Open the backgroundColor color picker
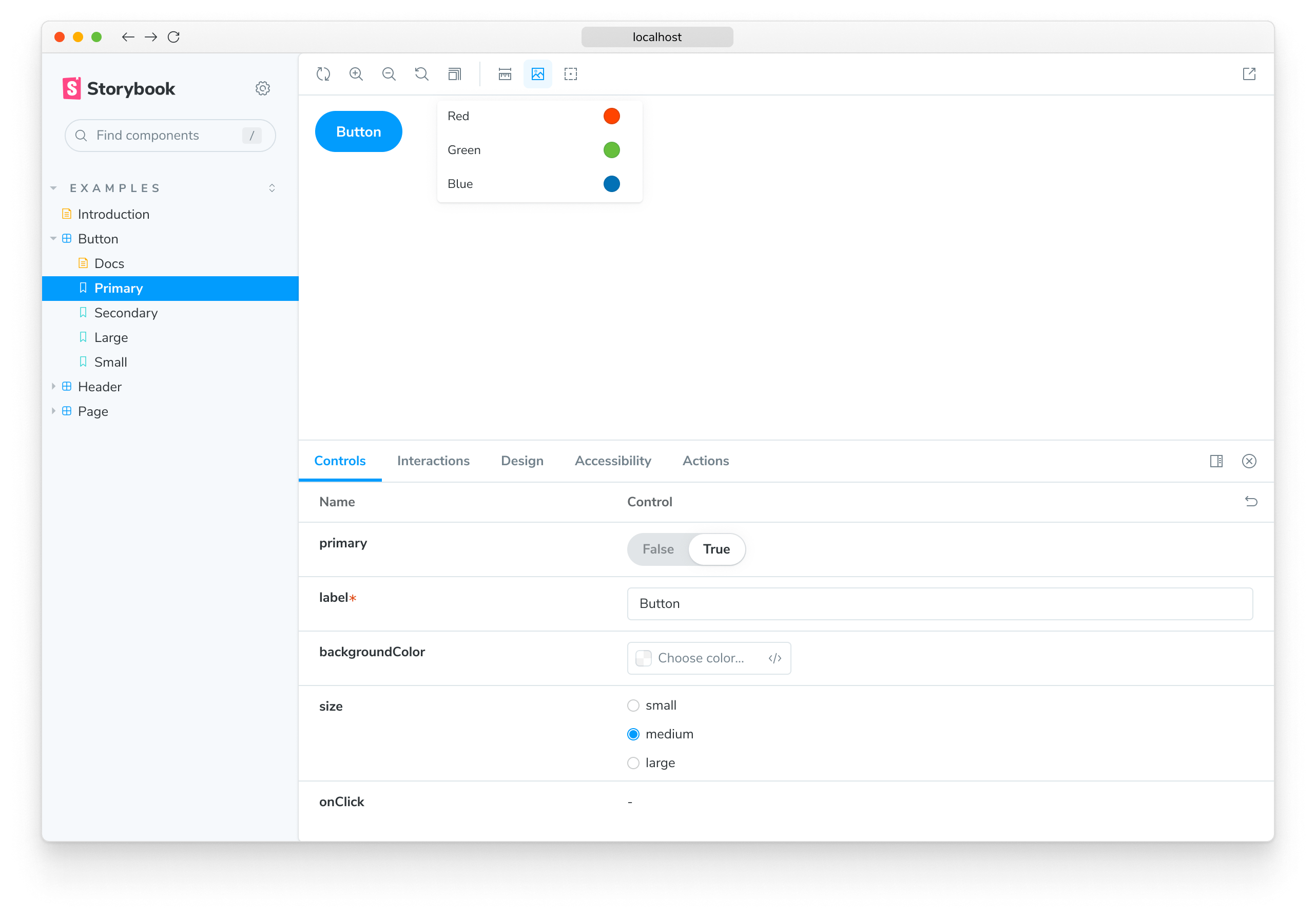This screenshot has width=1316, height=914. pyautogui.click(x=644, y=657)
